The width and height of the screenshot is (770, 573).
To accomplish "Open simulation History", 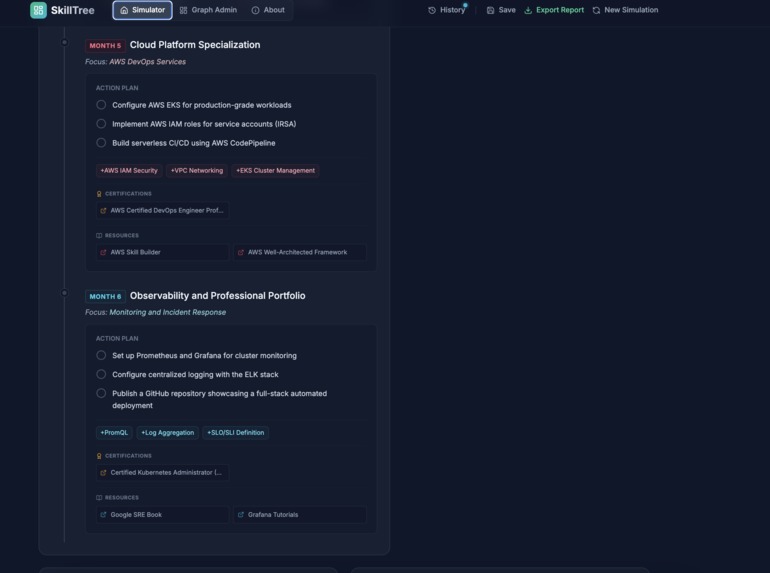I will pos(446,10).
